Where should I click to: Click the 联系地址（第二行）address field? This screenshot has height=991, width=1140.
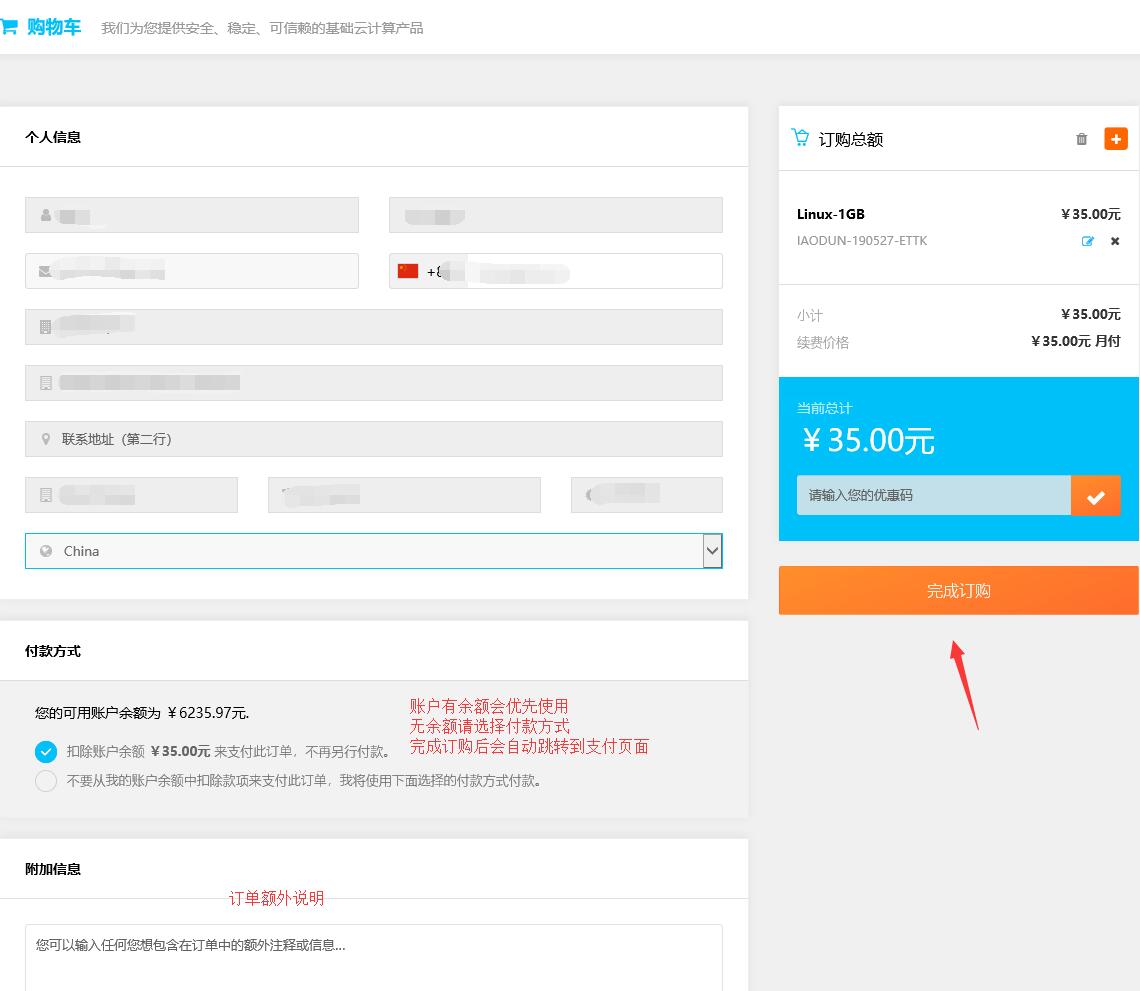373,439
